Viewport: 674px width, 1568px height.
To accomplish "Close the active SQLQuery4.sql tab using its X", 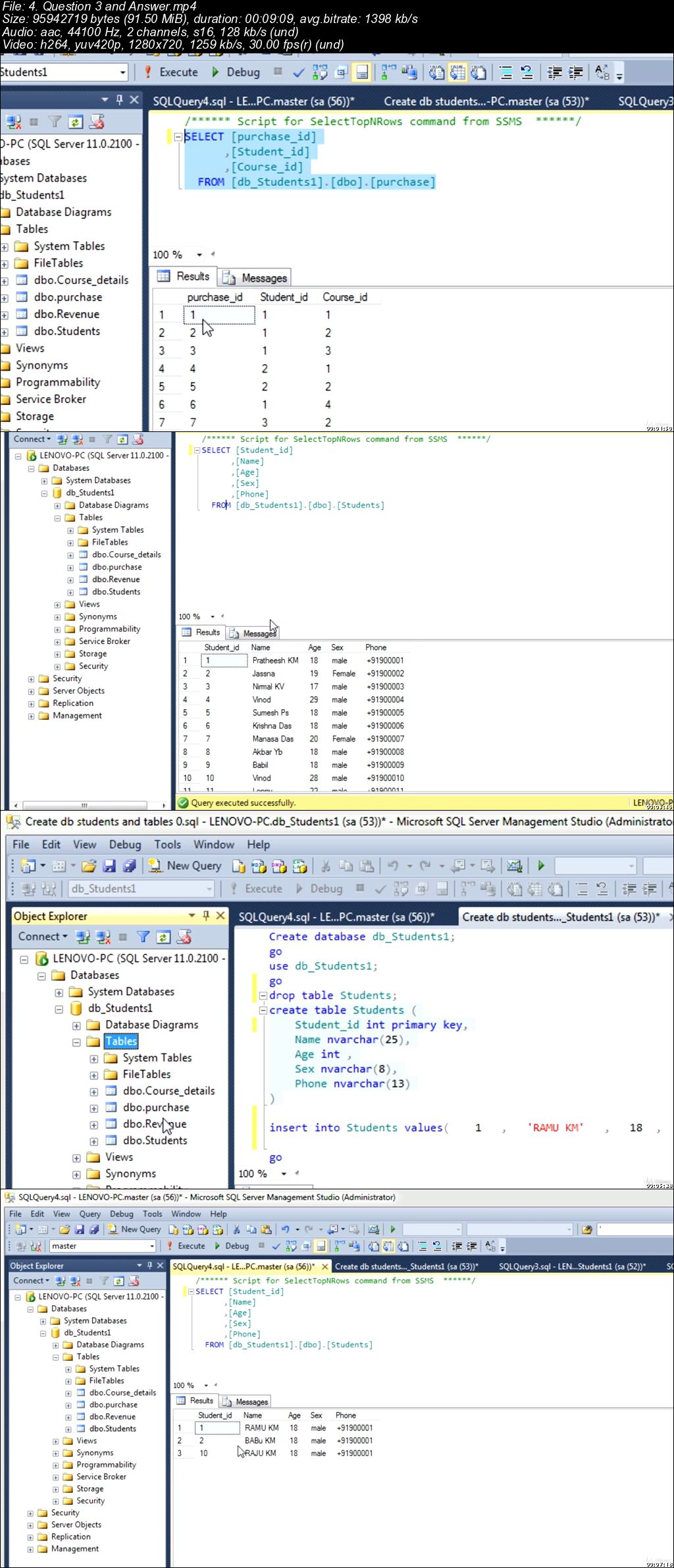I will (325, 1266).
